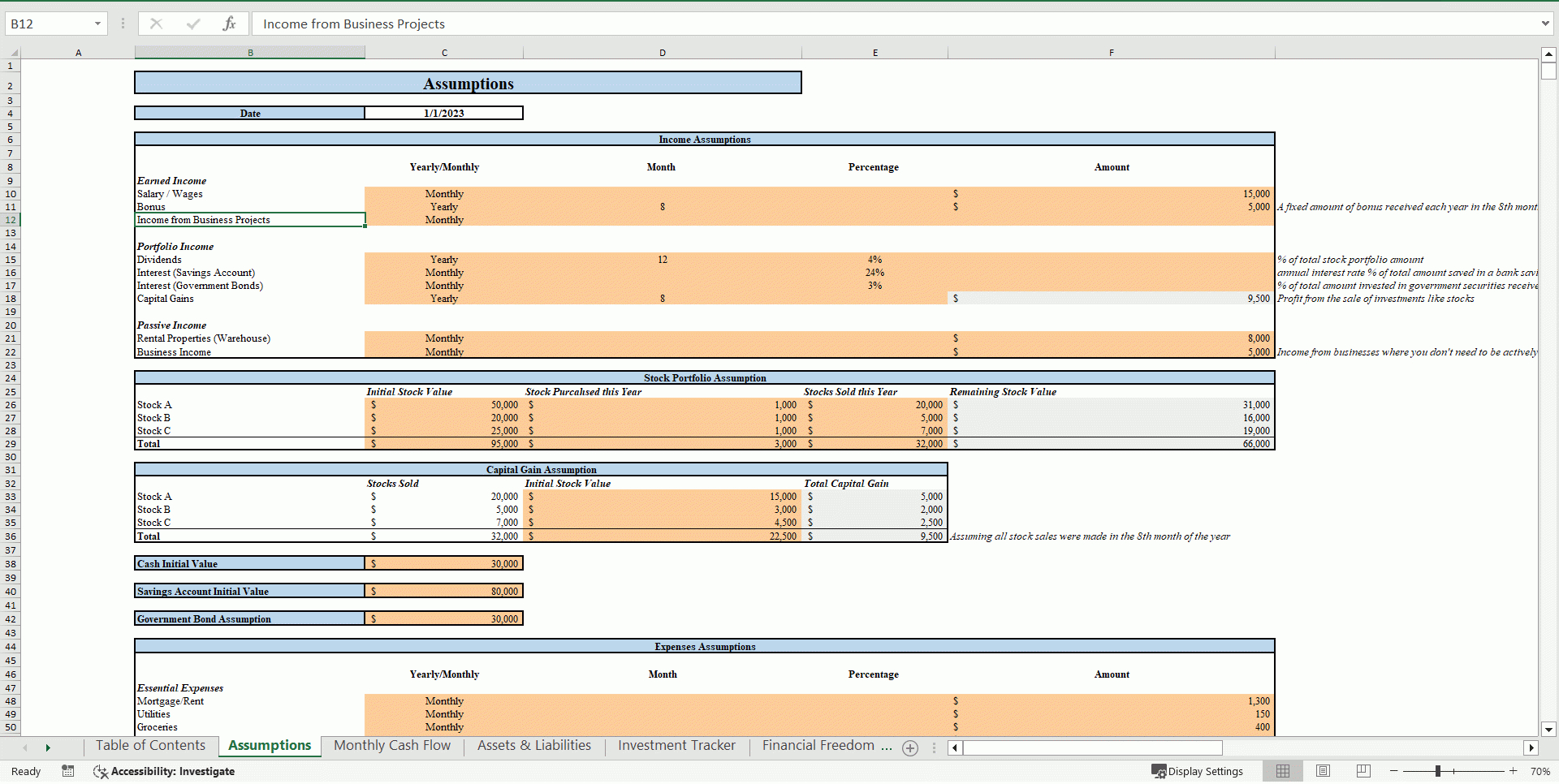Open Display Settings in status bar
The height and width of the screenshot is (784, 1559).
1198,771
